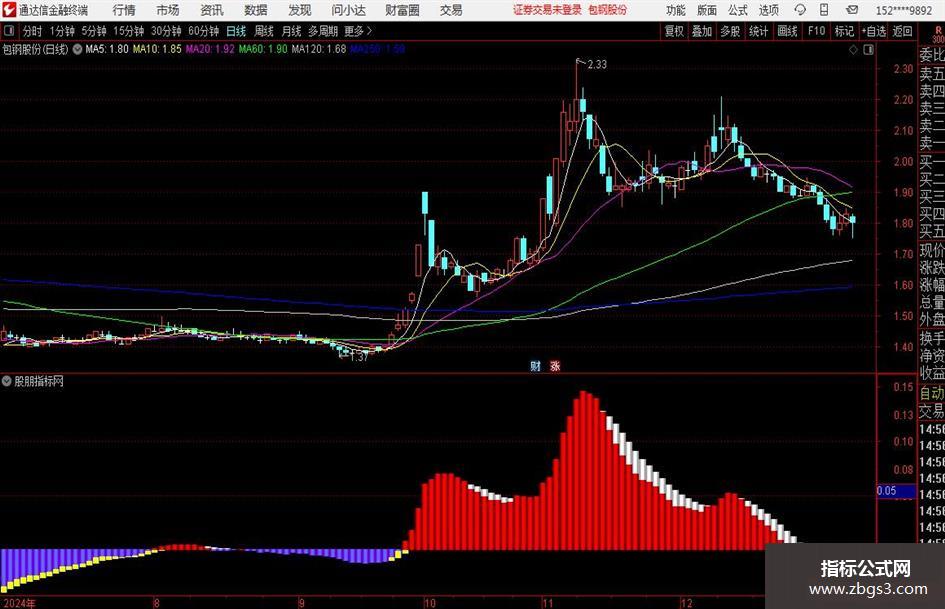This screenshot has height=609, width=945.
Task: Click the 涨 event marker below the chart
Action: pos(554,365)
